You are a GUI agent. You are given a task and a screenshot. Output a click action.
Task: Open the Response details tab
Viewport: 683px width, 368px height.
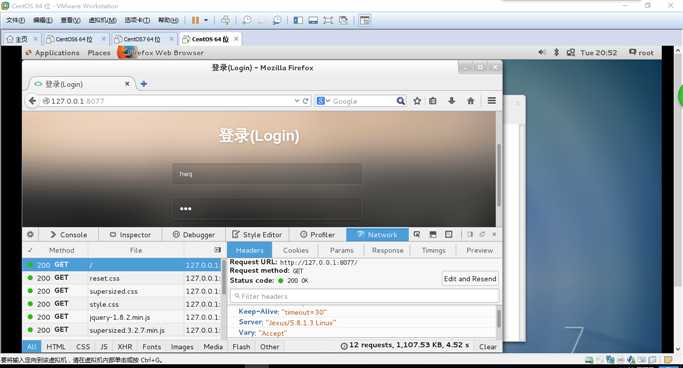(x=388, y=250)
